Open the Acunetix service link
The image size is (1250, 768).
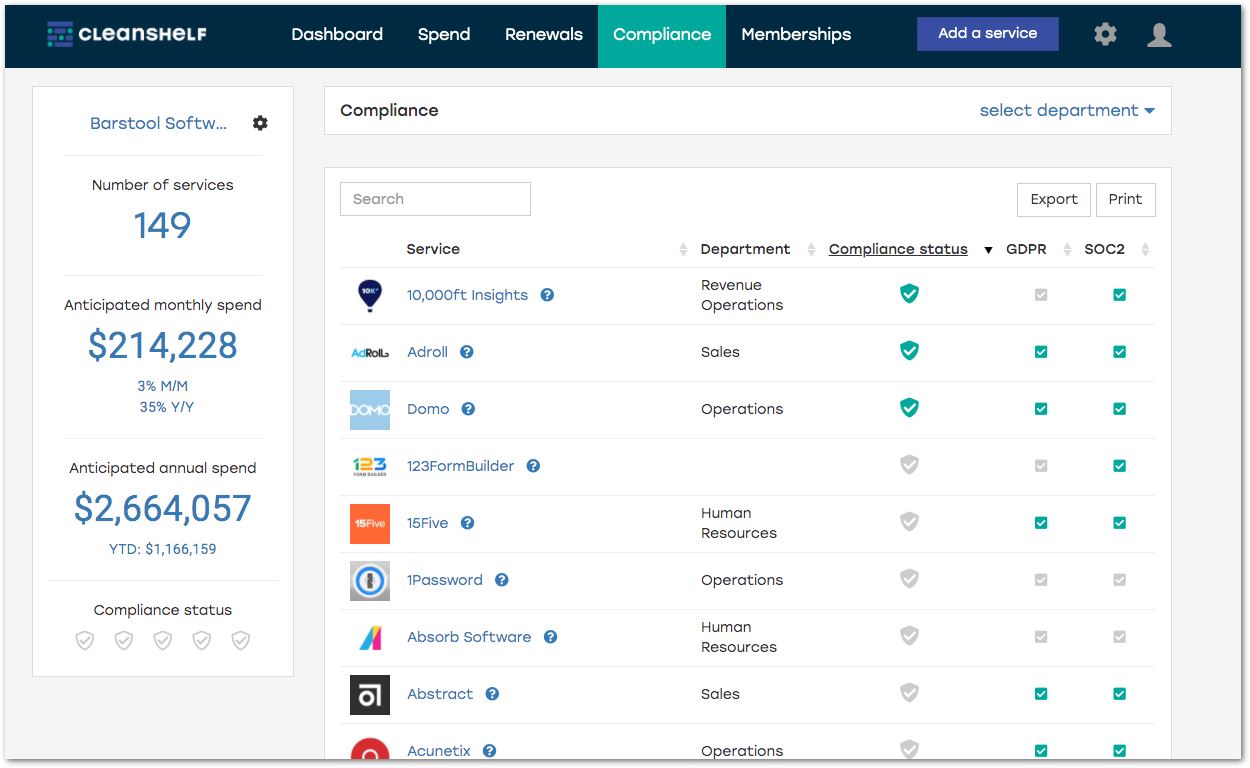(439, 751)
